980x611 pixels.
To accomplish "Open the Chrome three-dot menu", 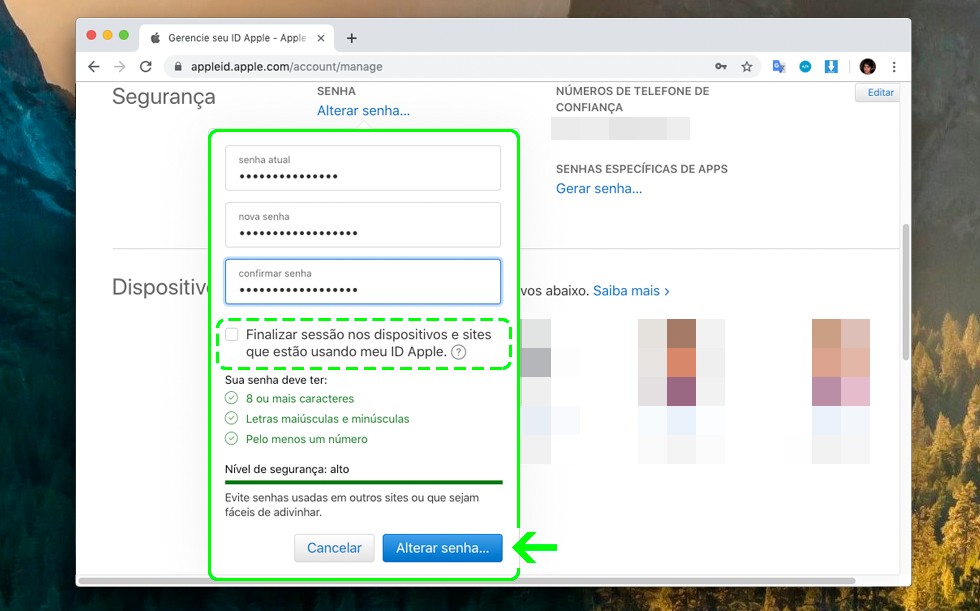I will (x=894, y=67).
